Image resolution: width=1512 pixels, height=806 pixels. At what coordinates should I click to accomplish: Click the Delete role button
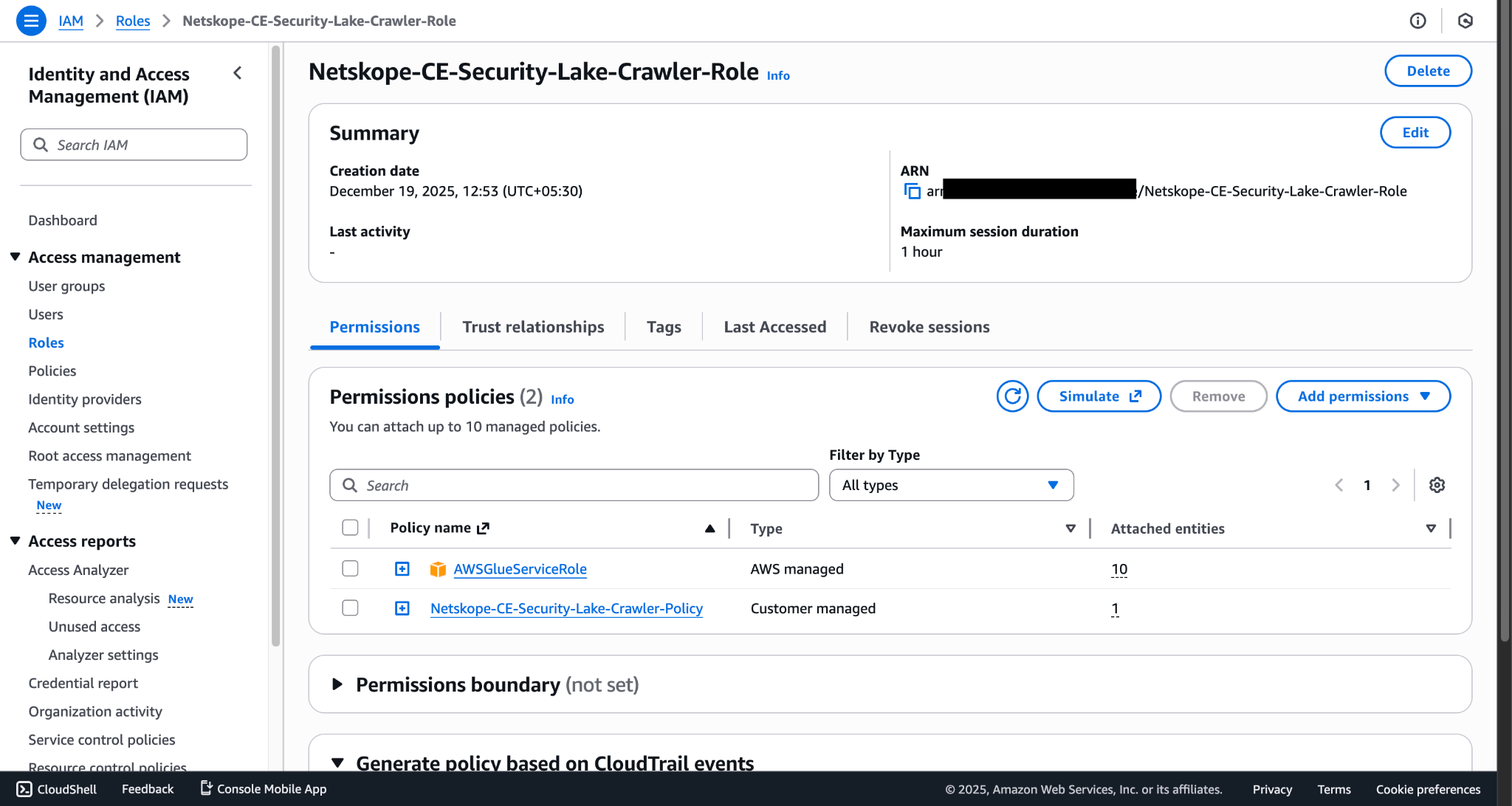click(1428, 71)
